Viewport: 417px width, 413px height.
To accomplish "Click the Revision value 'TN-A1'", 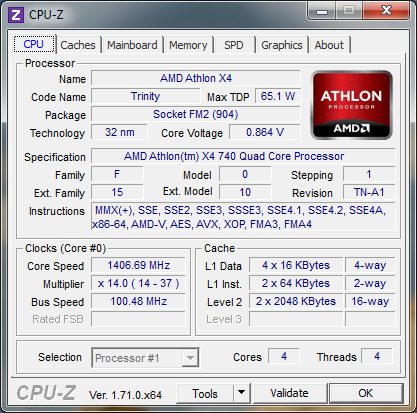I will pos(369,192).
